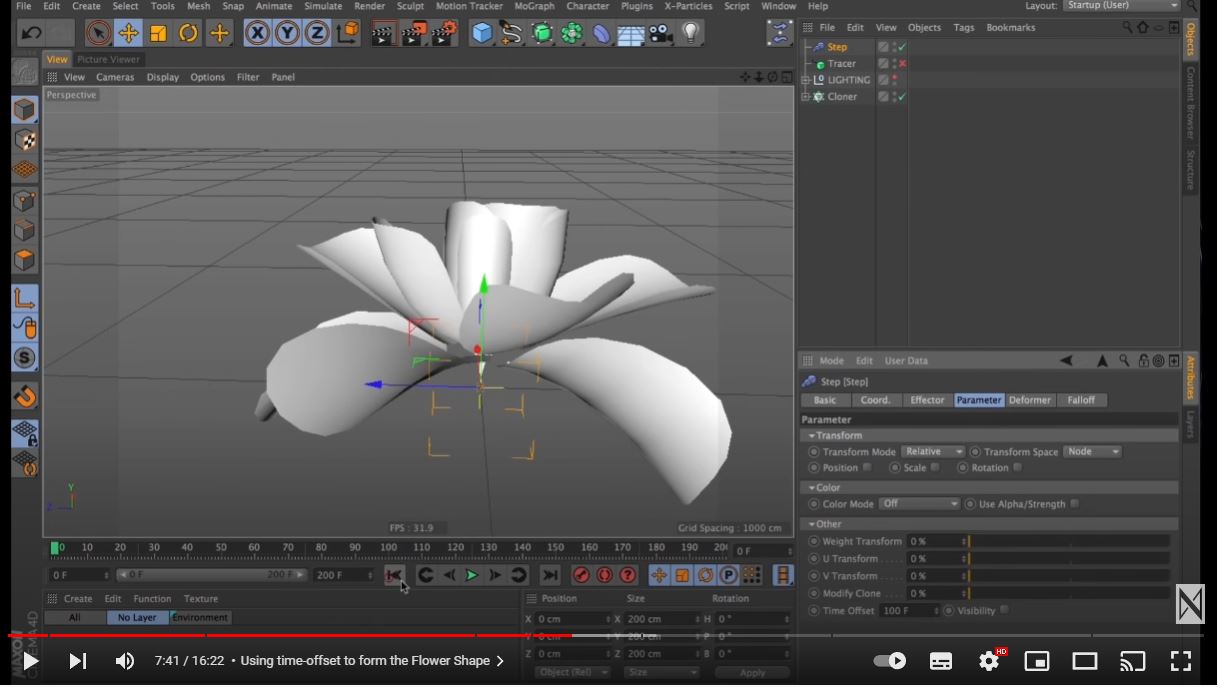Toggle the X axis lock

(258, 33)
